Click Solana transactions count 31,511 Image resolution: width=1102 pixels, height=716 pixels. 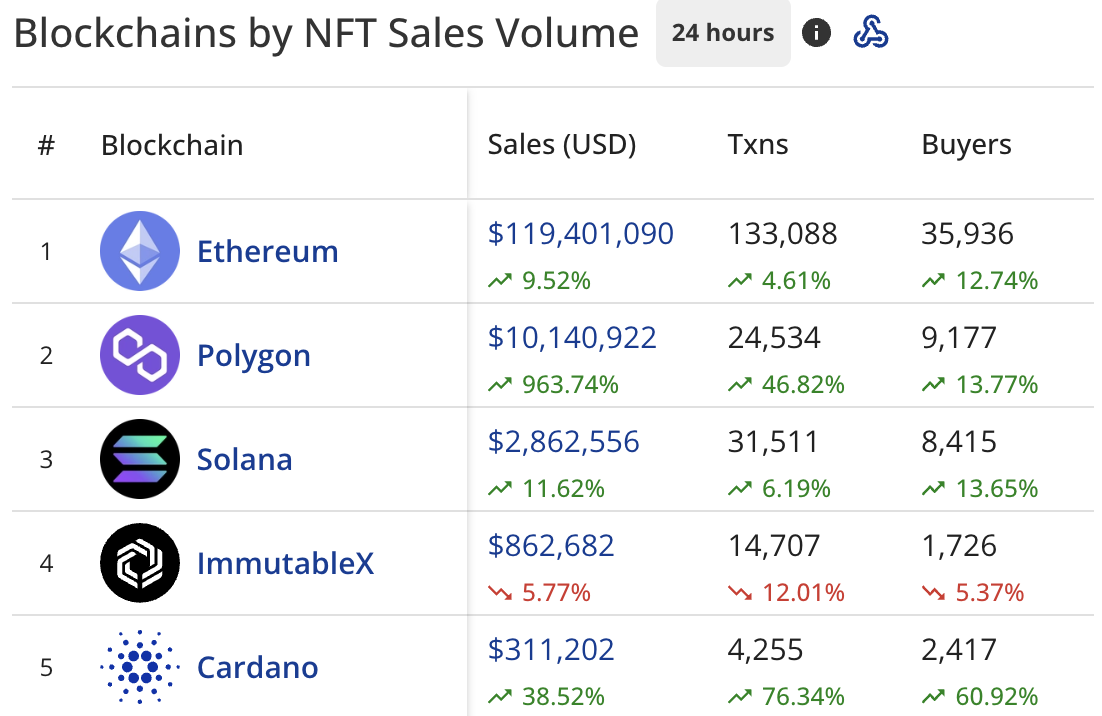(x=773, y=442)
